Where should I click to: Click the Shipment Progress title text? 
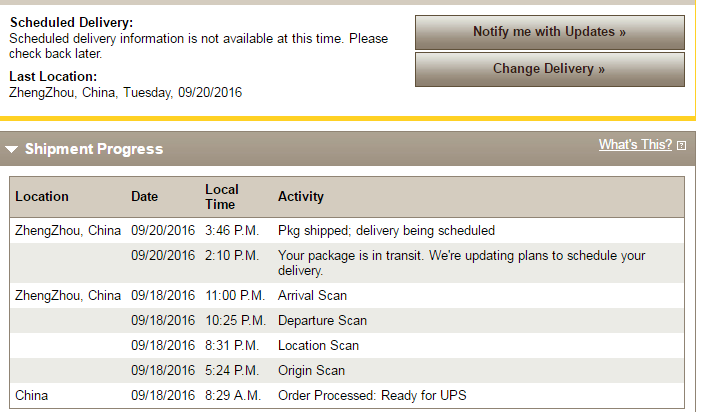[94, 150]
